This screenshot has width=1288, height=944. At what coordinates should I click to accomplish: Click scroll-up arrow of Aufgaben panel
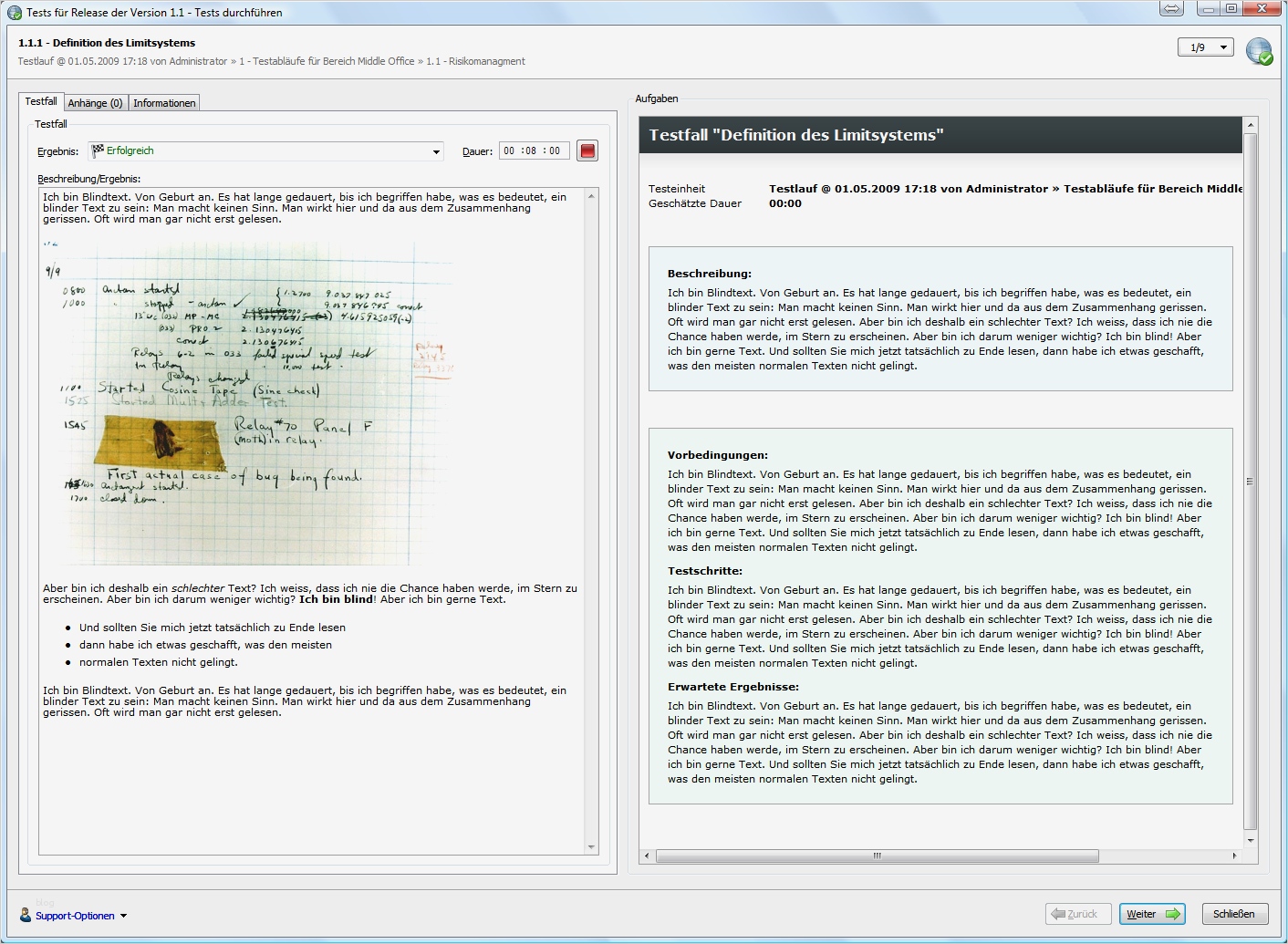1251,124
